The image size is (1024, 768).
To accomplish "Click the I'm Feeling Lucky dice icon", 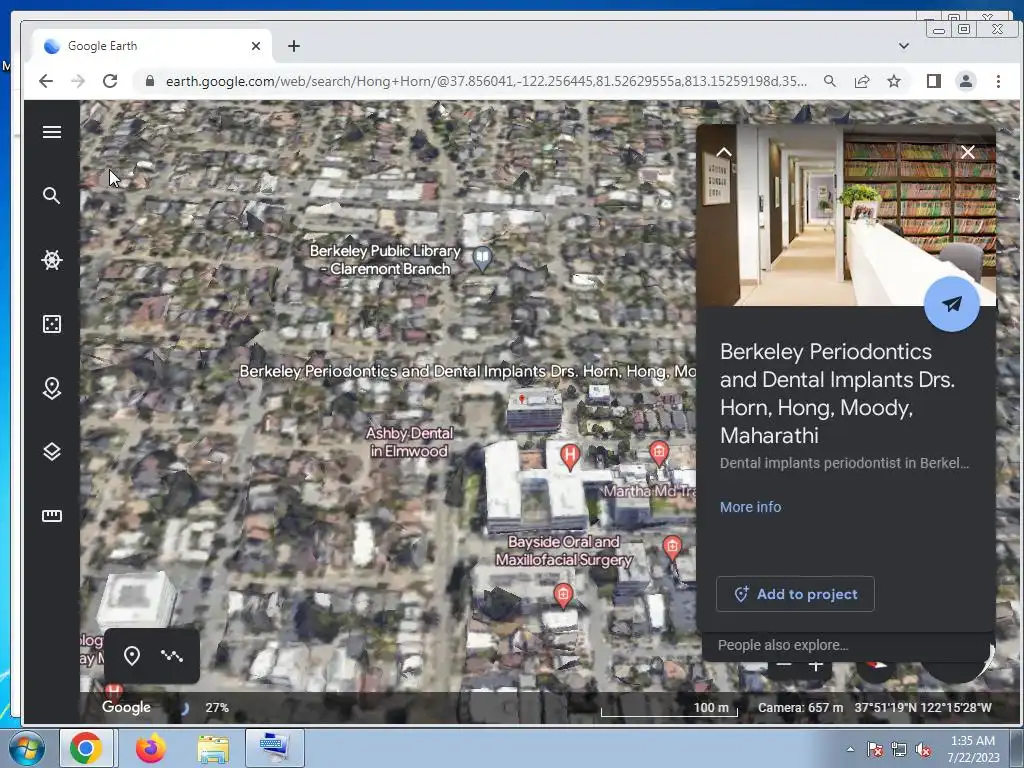I will (x=52, y=324).
